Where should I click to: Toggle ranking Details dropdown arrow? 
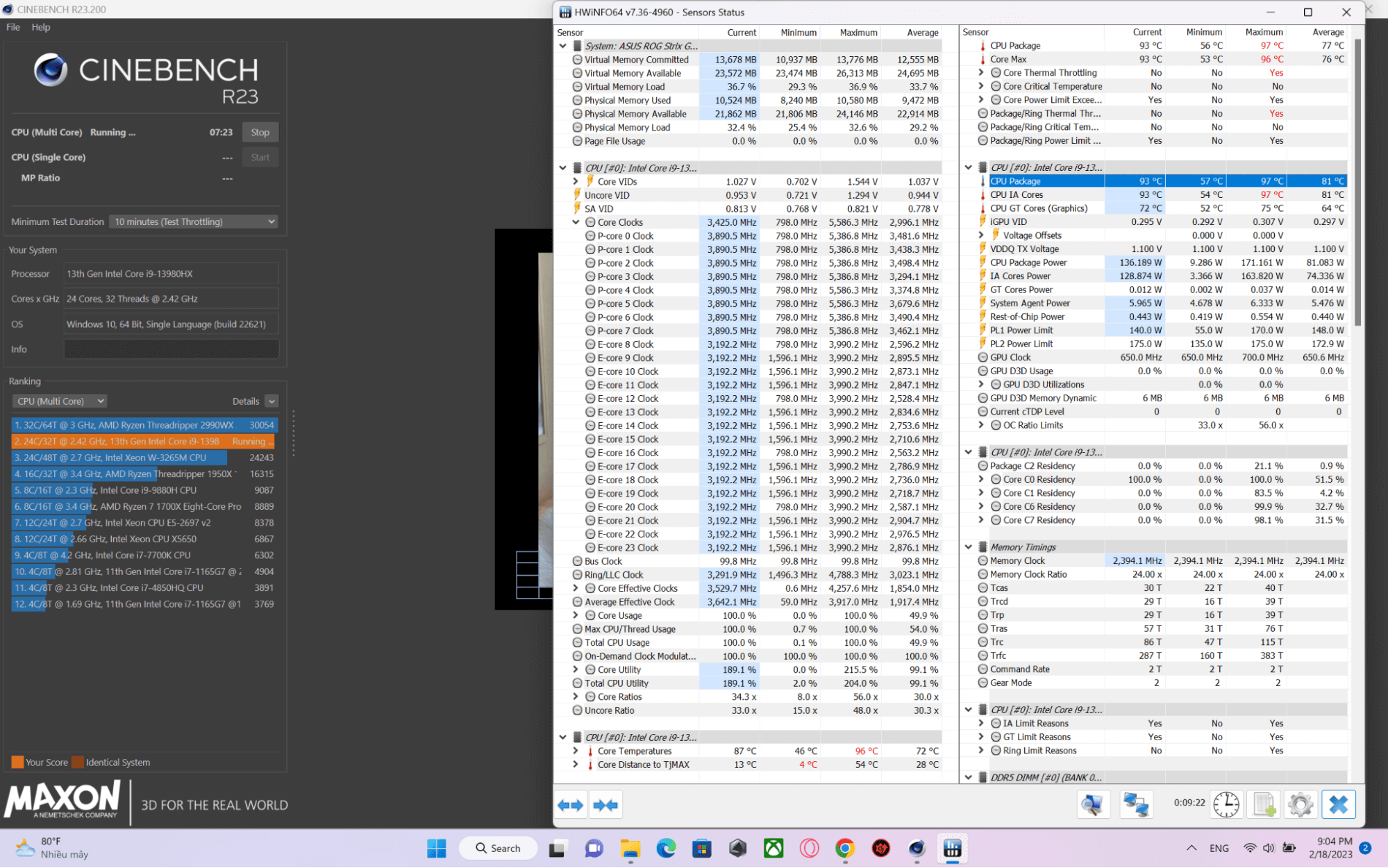(x=271, y=401)
